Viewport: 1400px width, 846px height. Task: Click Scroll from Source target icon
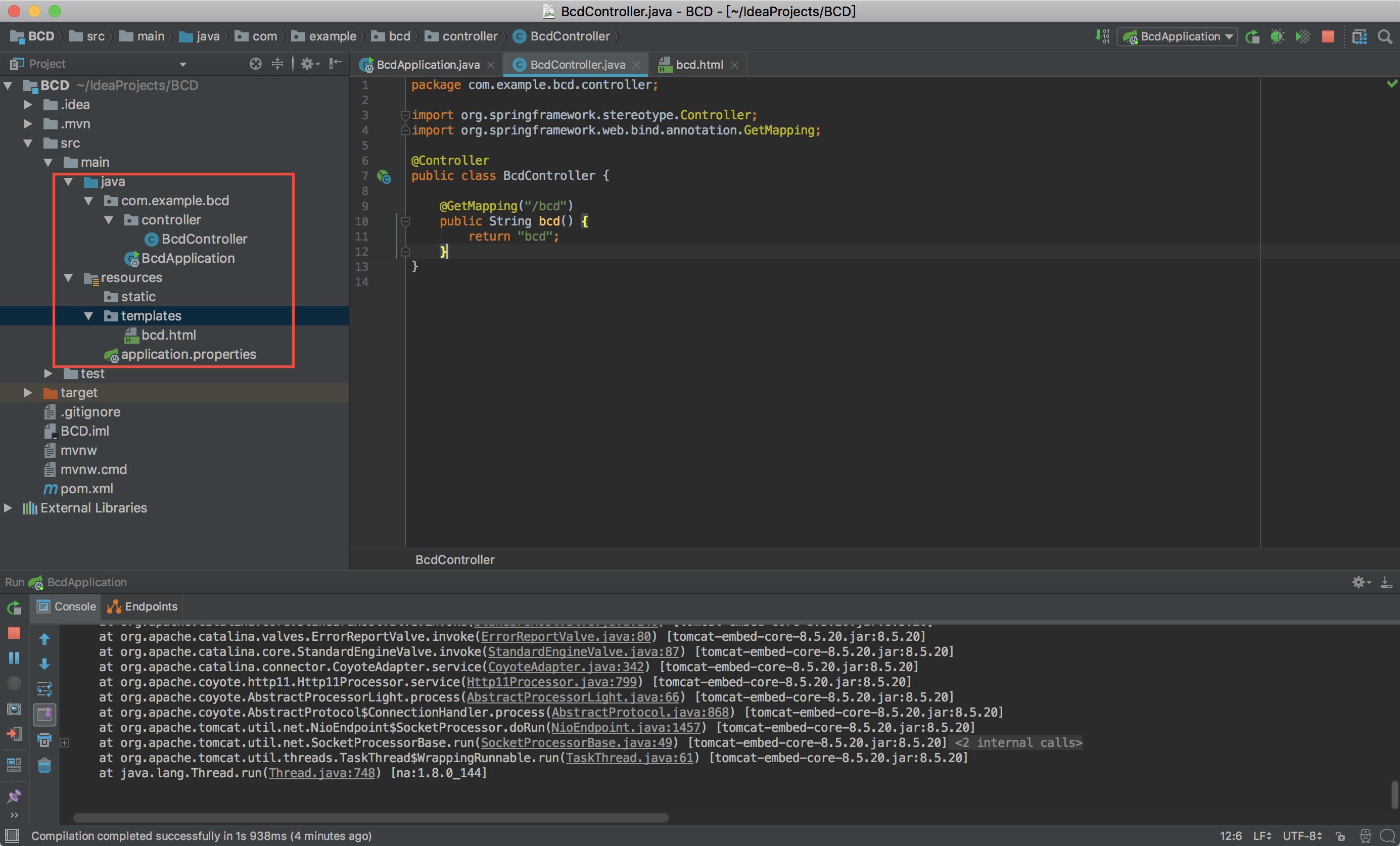(256, 64)
